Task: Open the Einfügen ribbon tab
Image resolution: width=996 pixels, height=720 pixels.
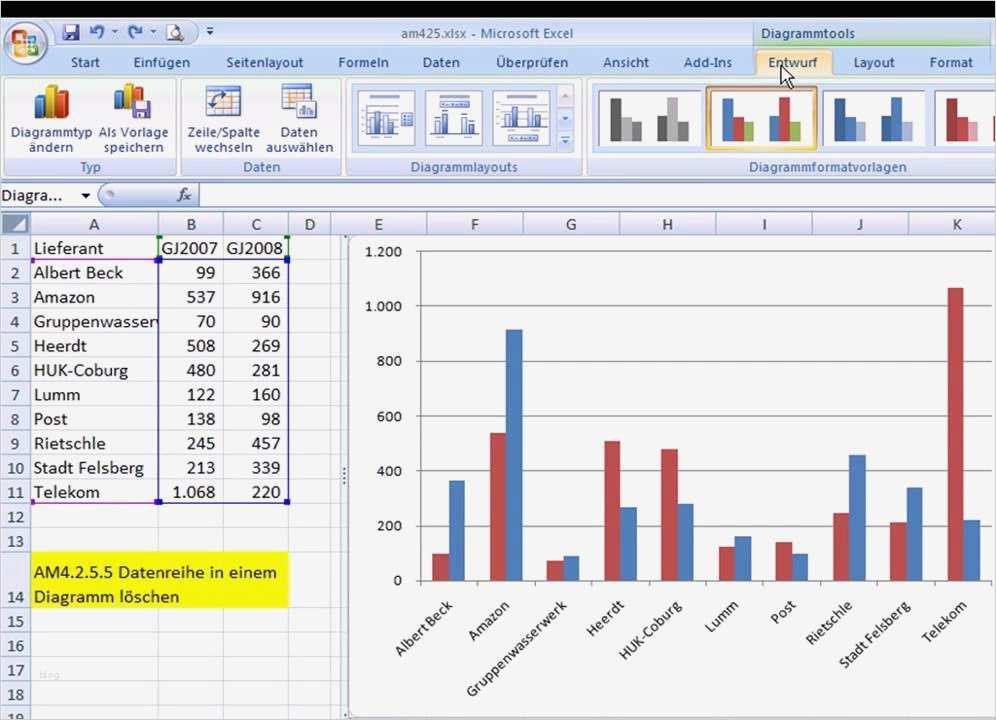Action: click(161, 62)
